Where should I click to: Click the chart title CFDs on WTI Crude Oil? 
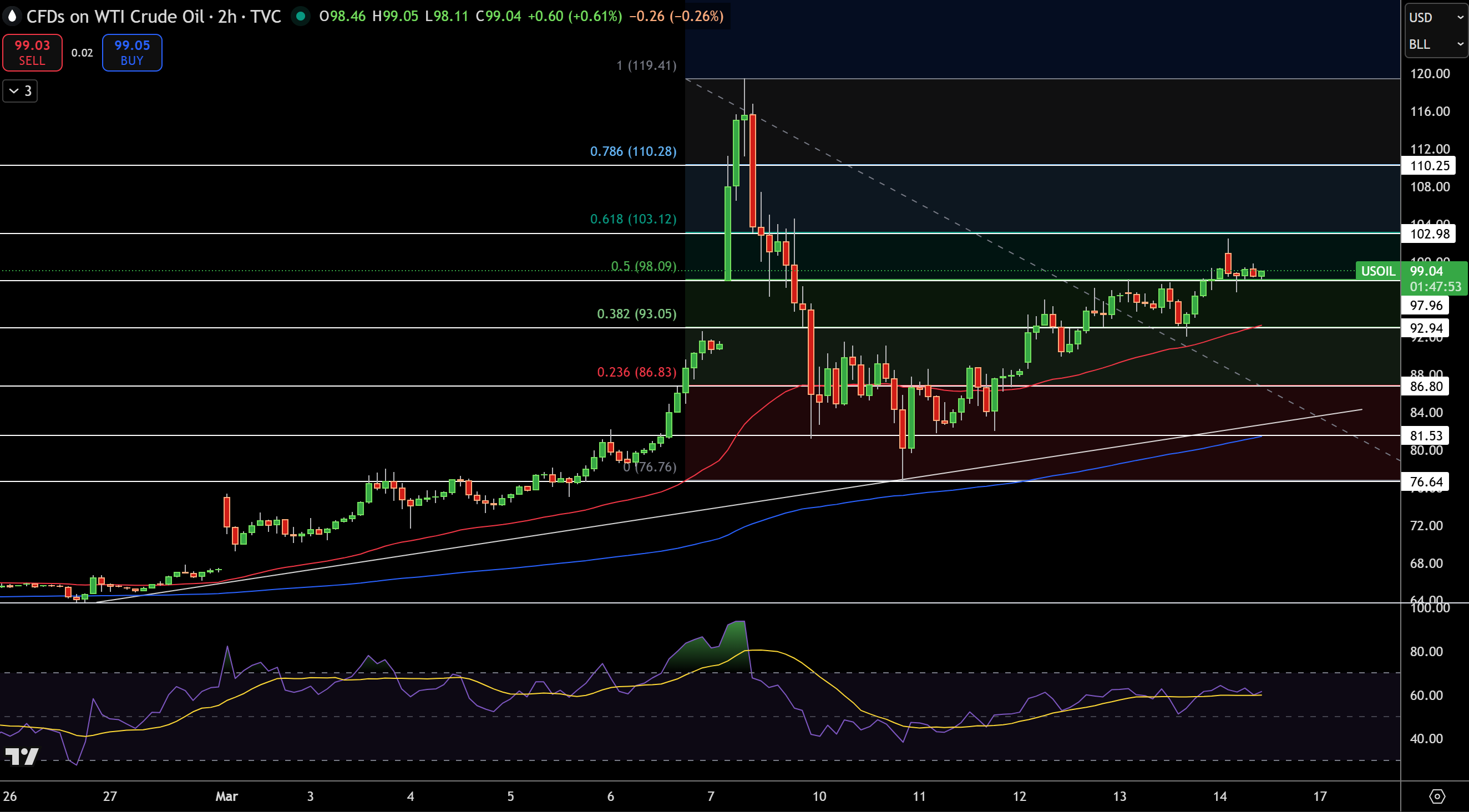pos(115,16)
